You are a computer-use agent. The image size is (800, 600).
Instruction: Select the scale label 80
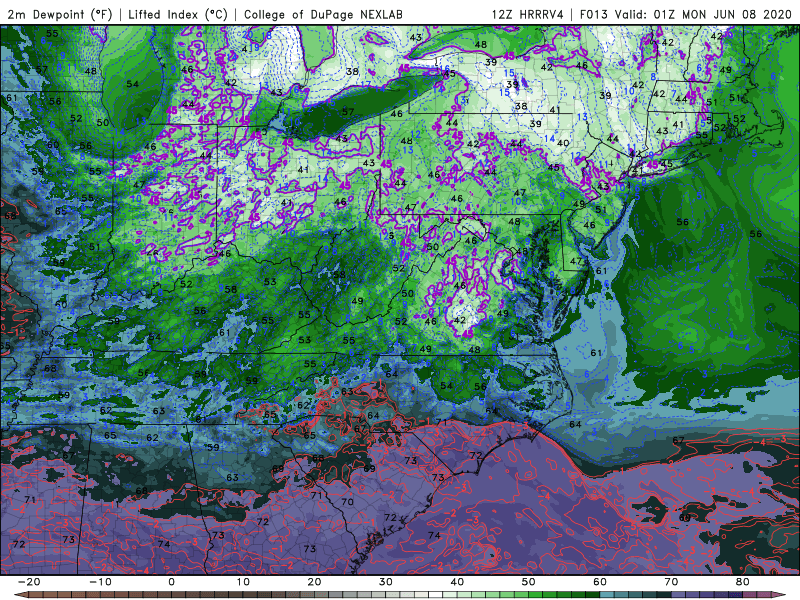click(x=743, y=582)
